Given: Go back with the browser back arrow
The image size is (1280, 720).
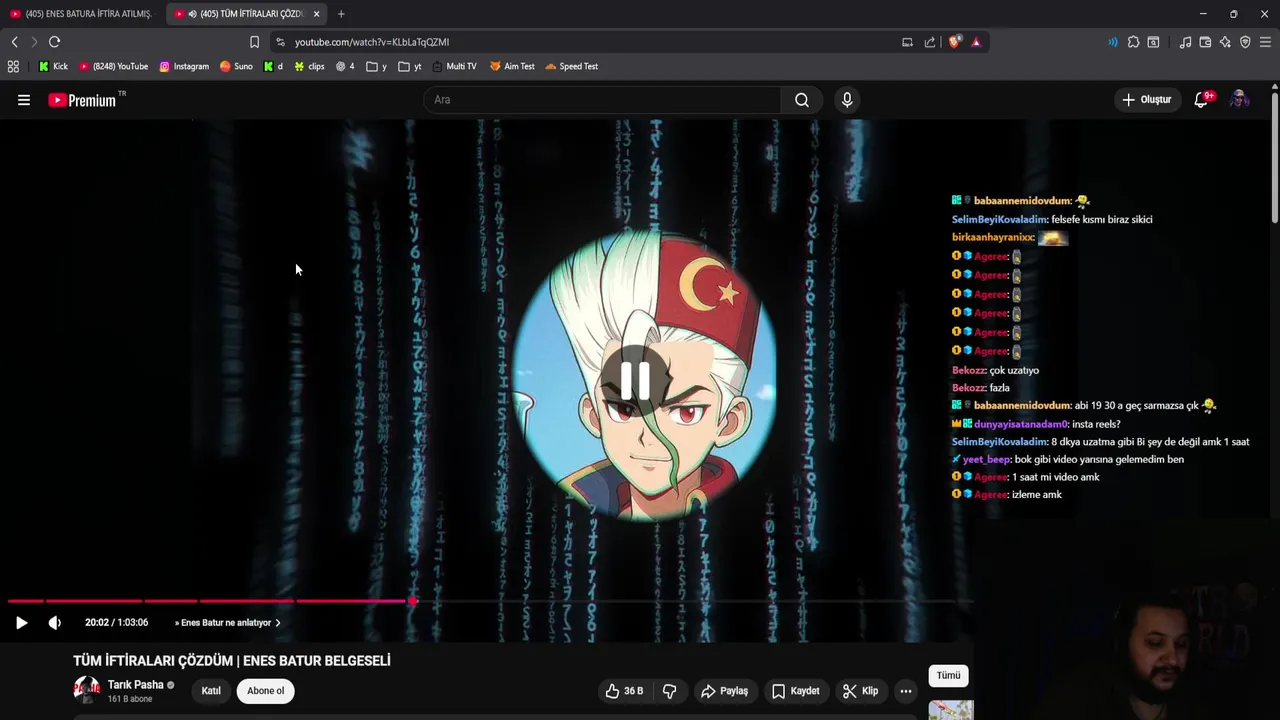Looking at the screenshot, I should coord(14,42).
